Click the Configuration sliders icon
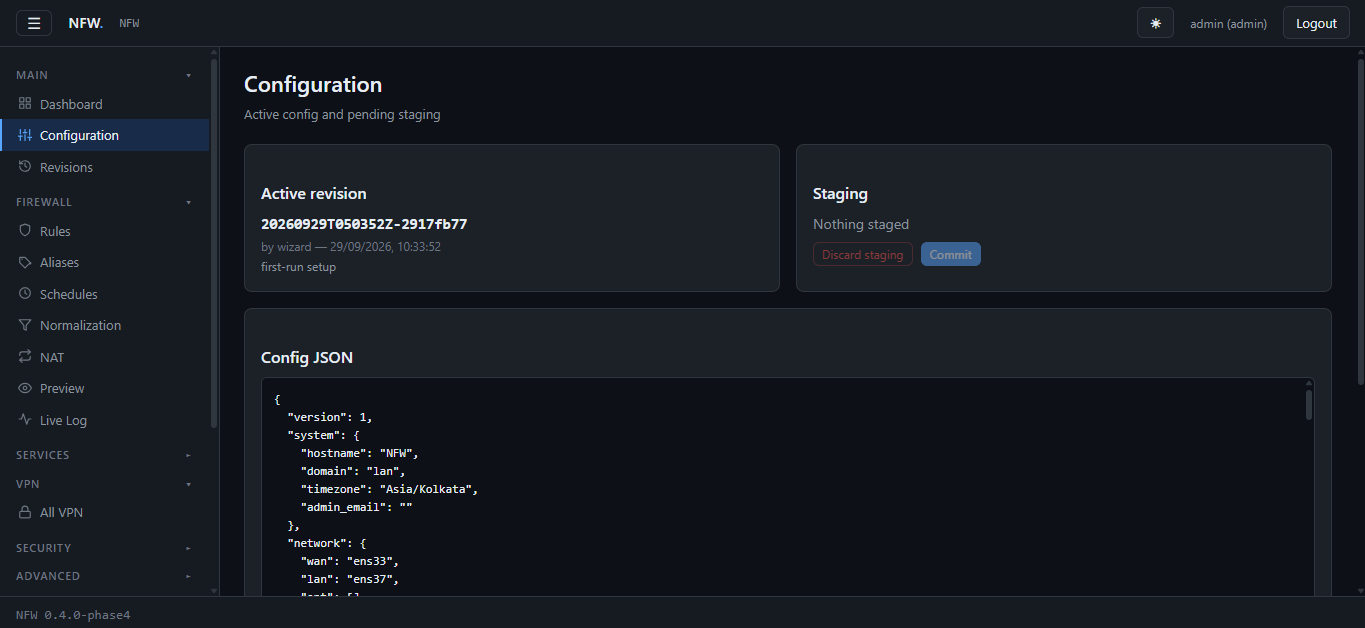 point(25,135)
